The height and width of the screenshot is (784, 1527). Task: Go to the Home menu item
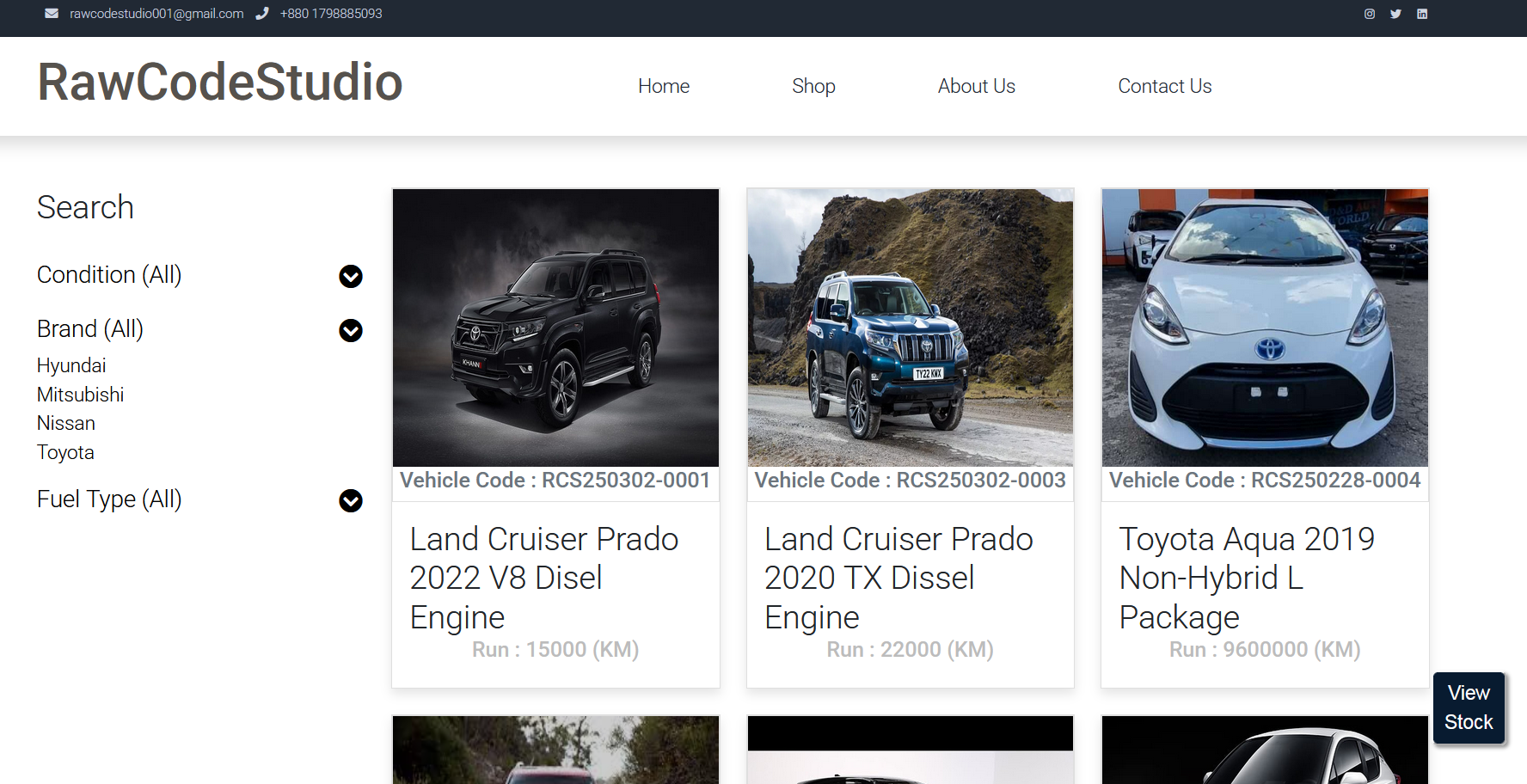[664, 86]
